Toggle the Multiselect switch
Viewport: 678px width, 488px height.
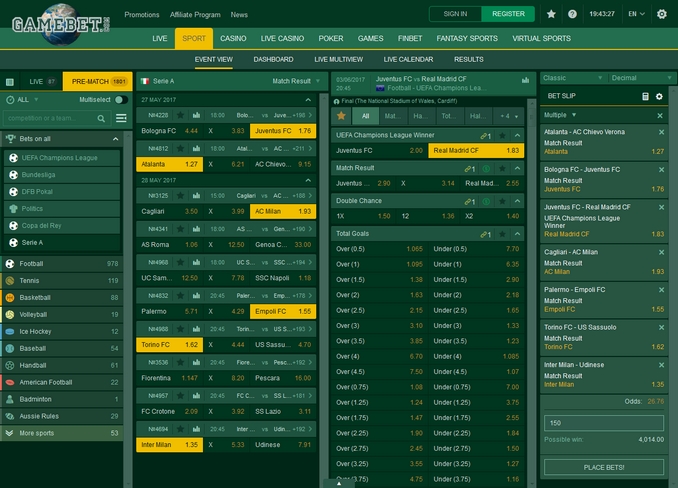pos(121,100)
